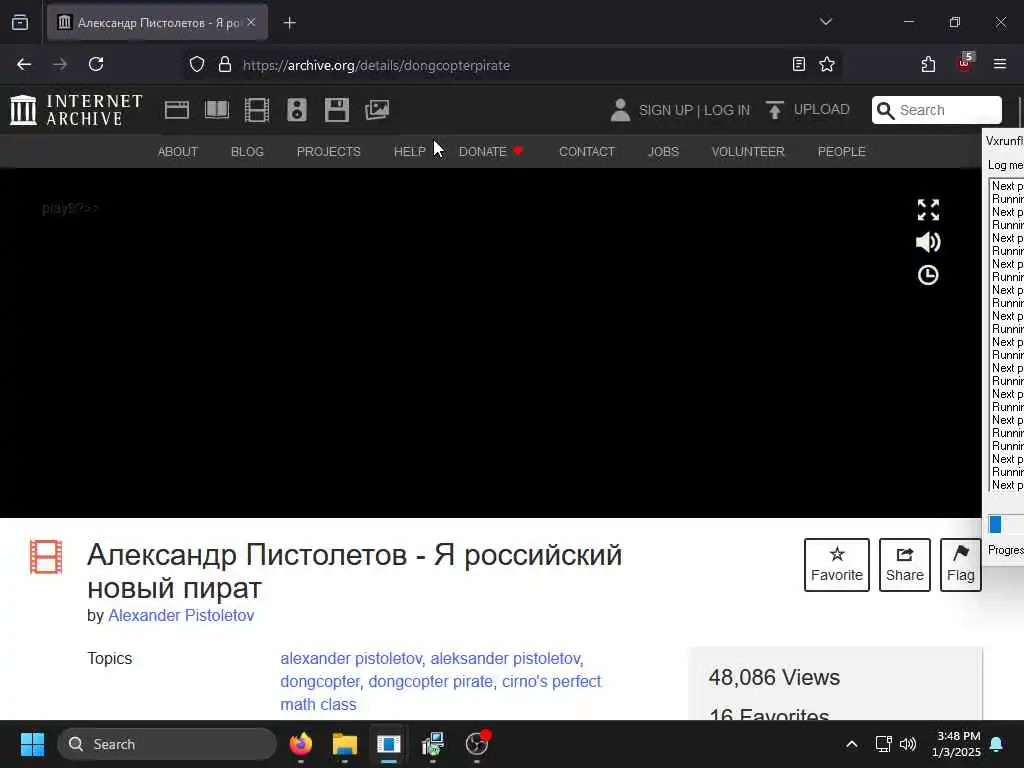
Task: Click the browser back arrow
Action: pos(24,64)
